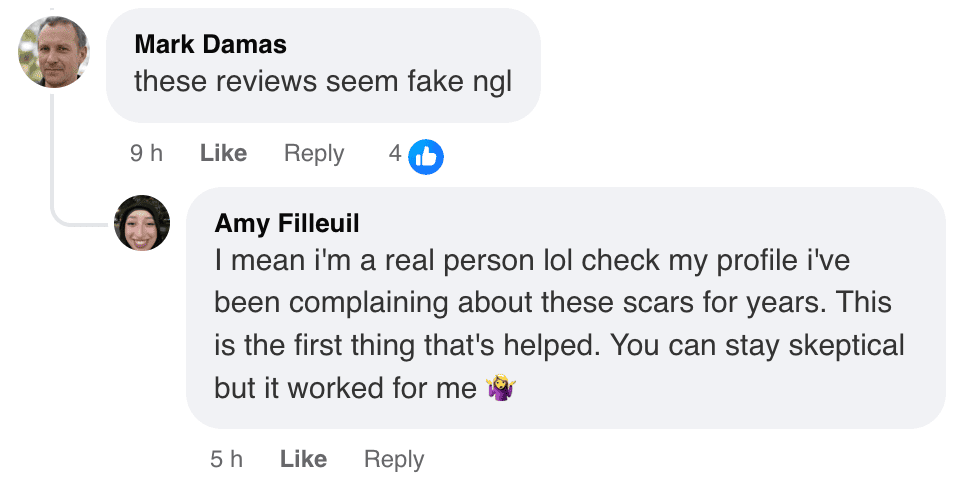Reply to Amy Filleuil's reply
Image resolution: width=974 pixels, height=502 pixels.
pos(394,459)
